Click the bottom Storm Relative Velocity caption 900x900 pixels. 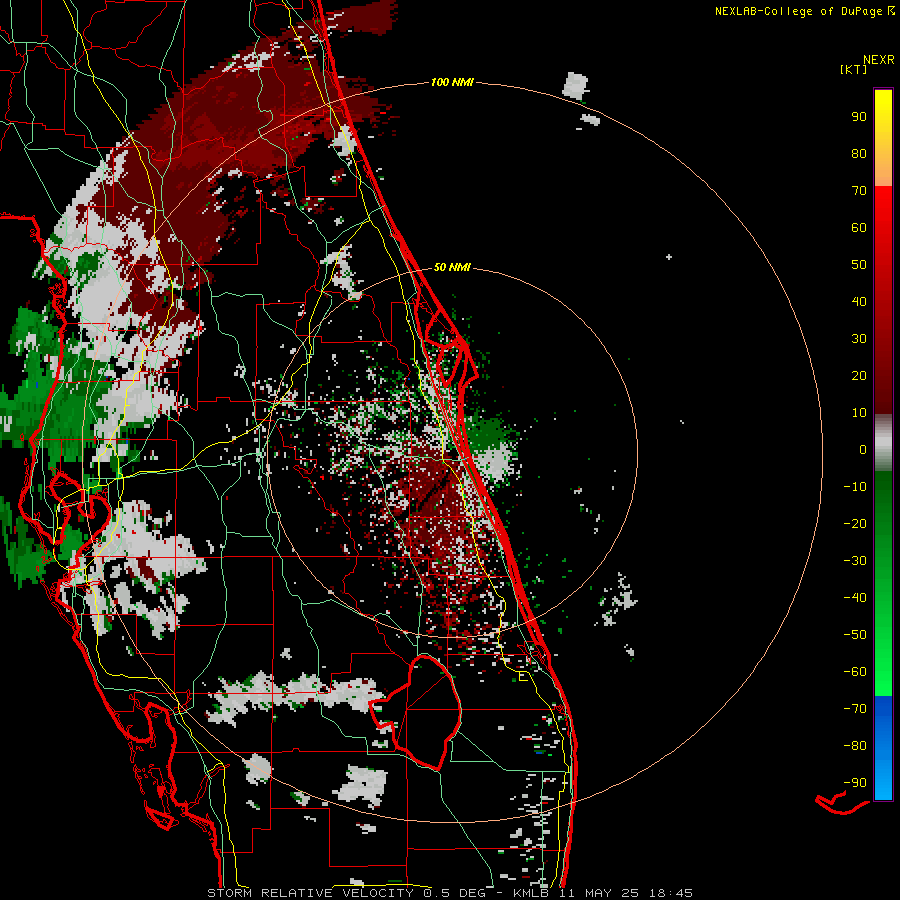450,893
